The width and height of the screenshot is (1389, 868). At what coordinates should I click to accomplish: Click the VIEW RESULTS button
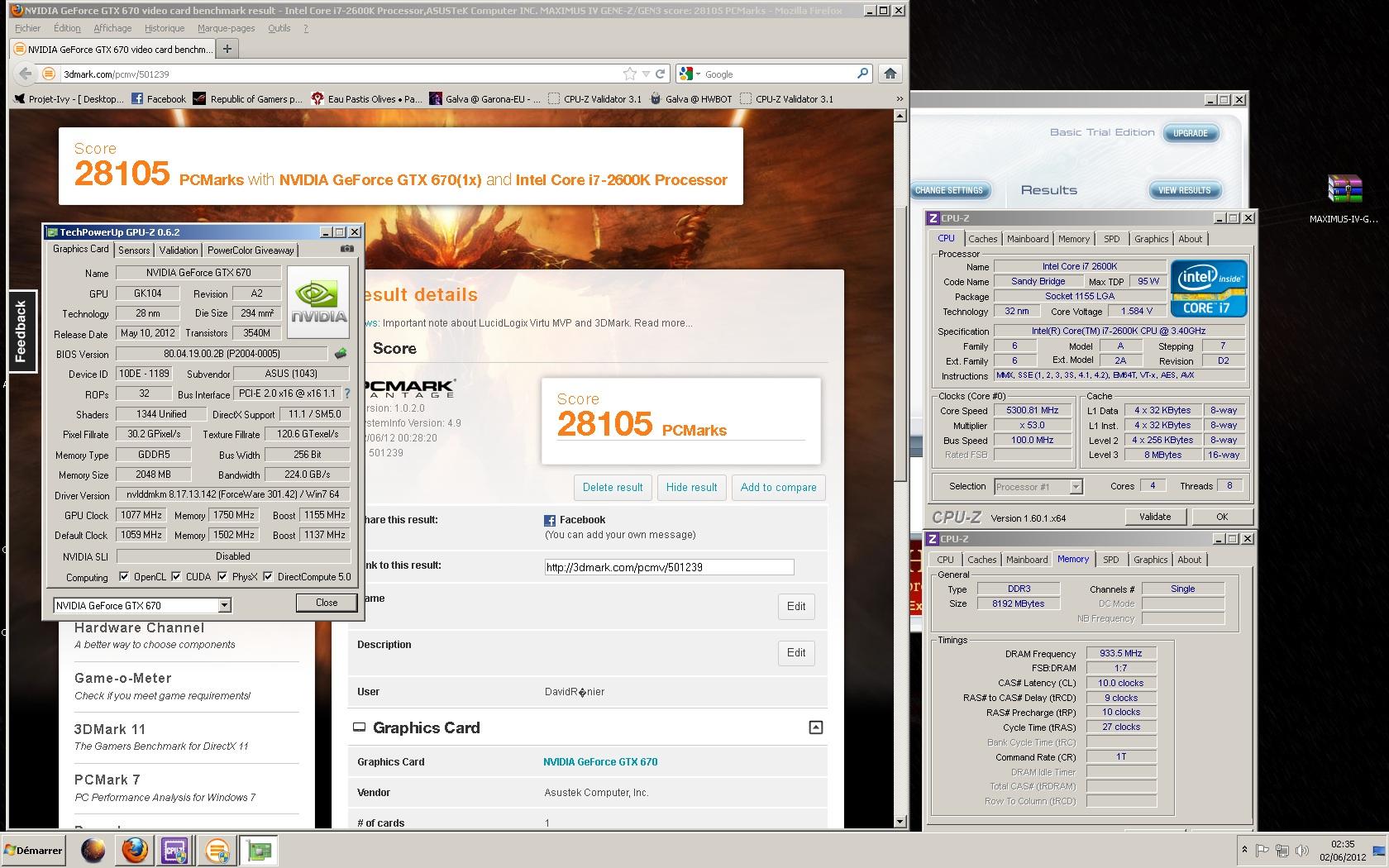coord(1184,190)
